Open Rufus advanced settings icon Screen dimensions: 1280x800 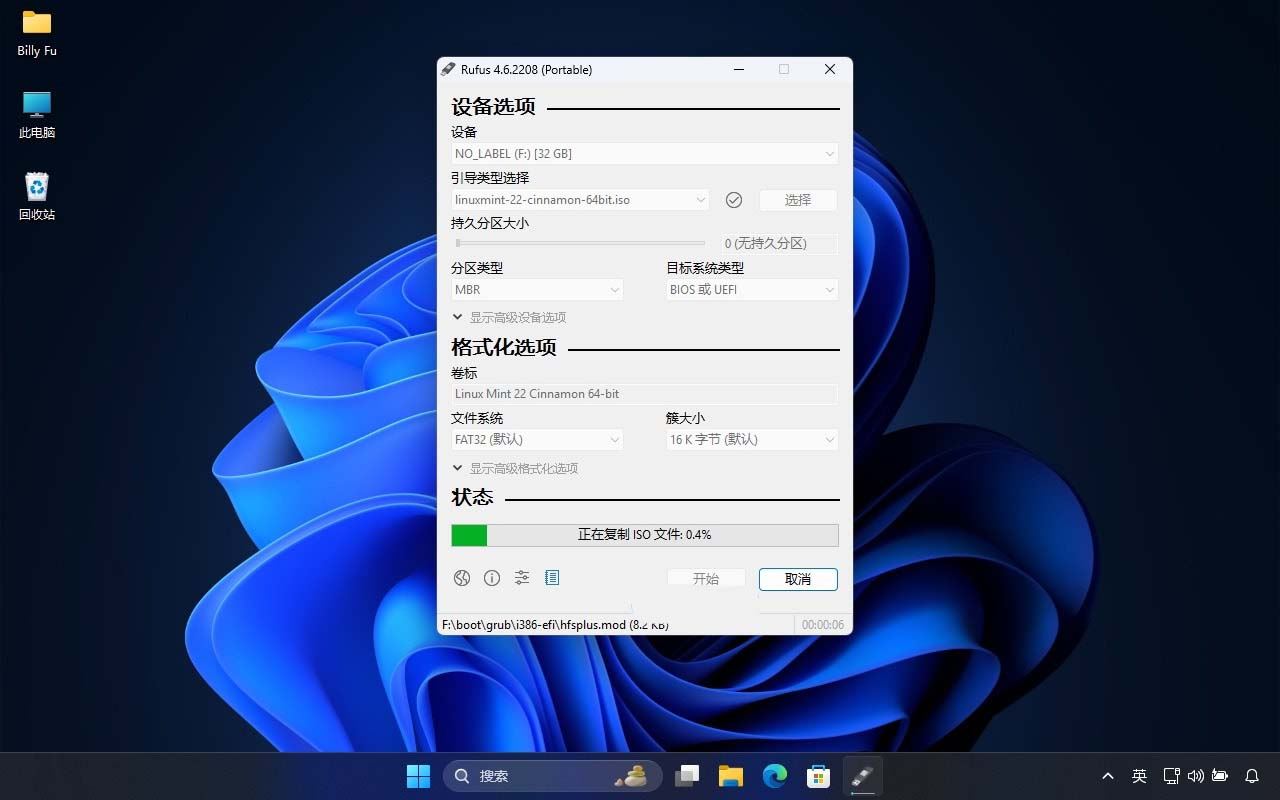click(521, 578)
